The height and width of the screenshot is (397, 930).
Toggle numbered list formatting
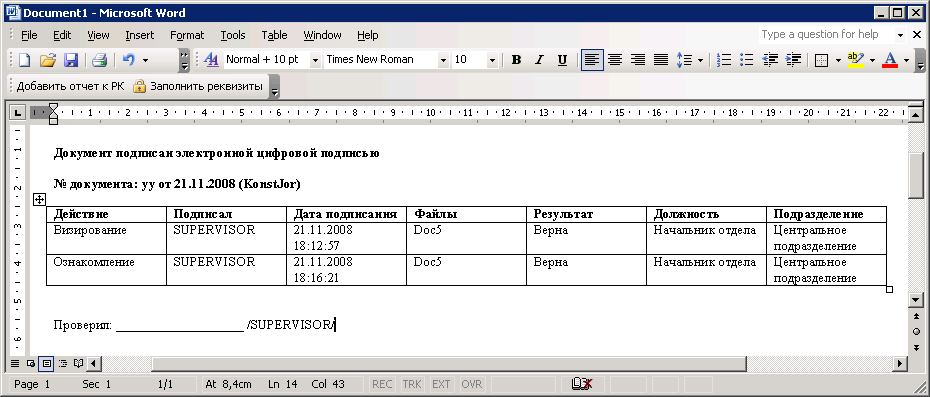pyautogui.click(x=724, y=60)
